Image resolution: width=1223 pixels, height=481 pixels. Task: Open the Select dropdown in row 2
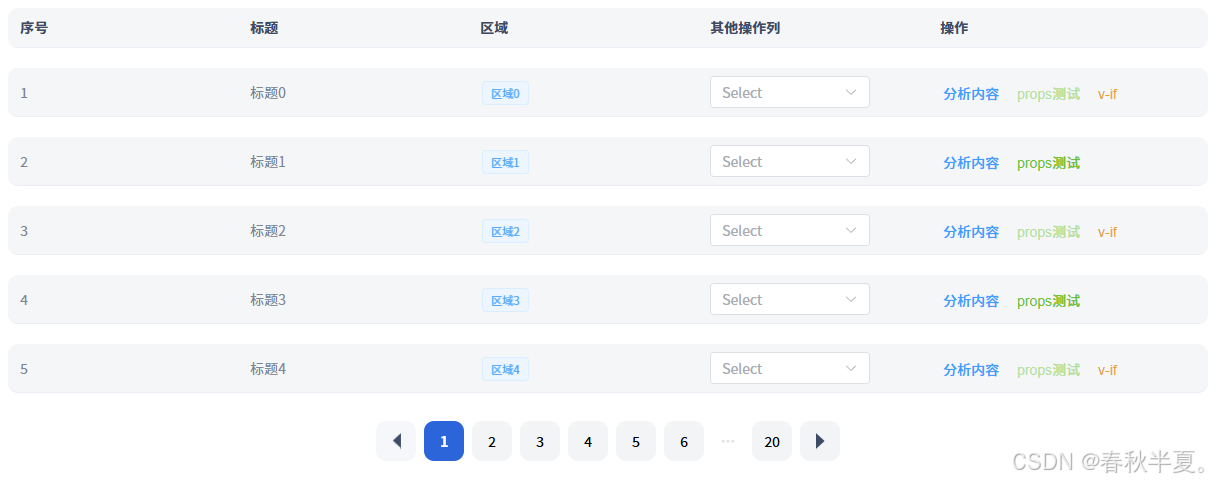tap(790, 162)
